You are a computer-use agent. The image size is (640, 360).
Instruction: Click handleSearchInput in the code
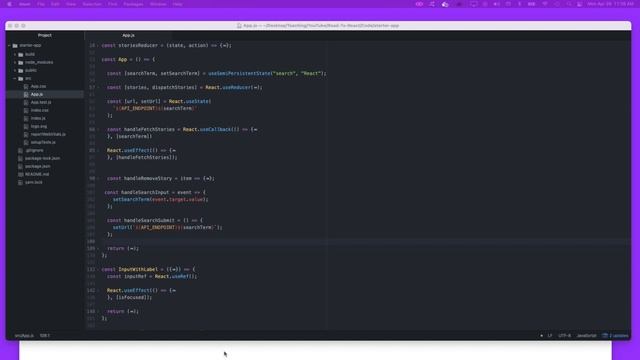point(145,192)
